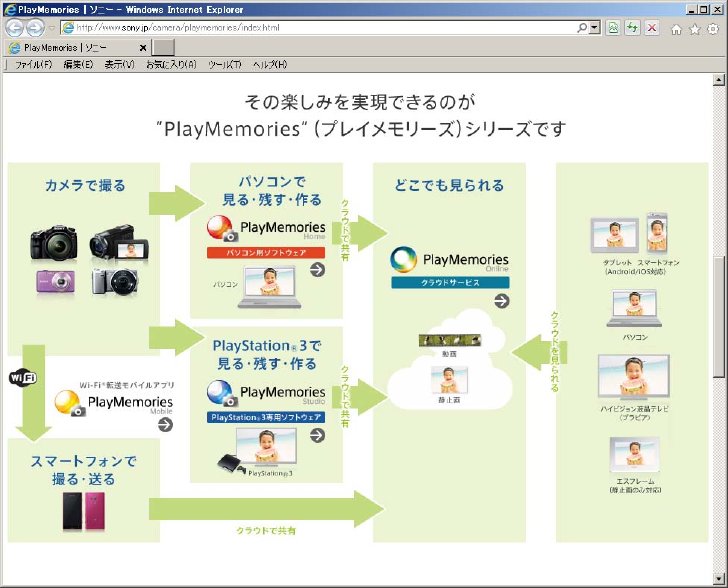This screenshot has height=588, width=728.
Task: Click the two smartphones image
Action: coord(84,511)
